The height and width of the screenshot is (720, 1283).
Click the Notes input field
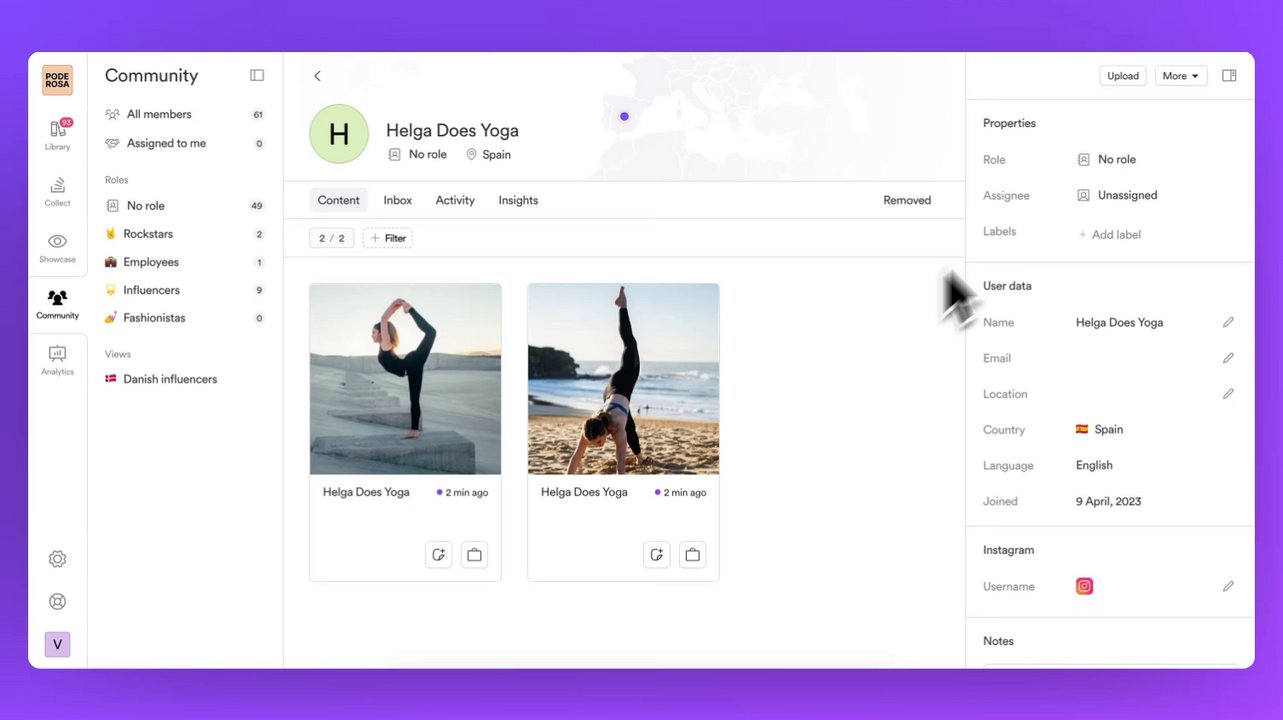1110,665
